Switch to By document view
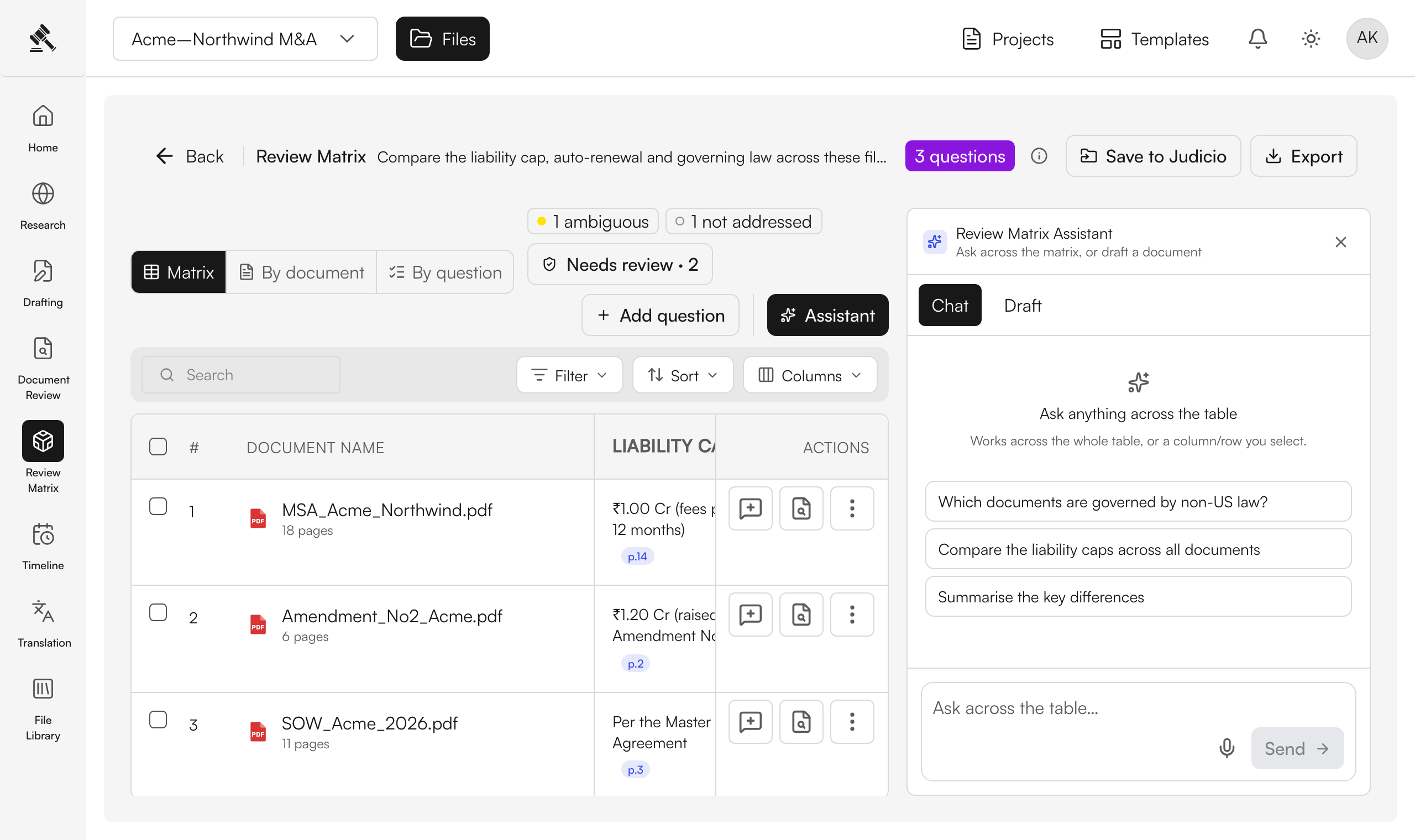The height and width of the screenshot is (840, 1415). click(x=301, y=272)
